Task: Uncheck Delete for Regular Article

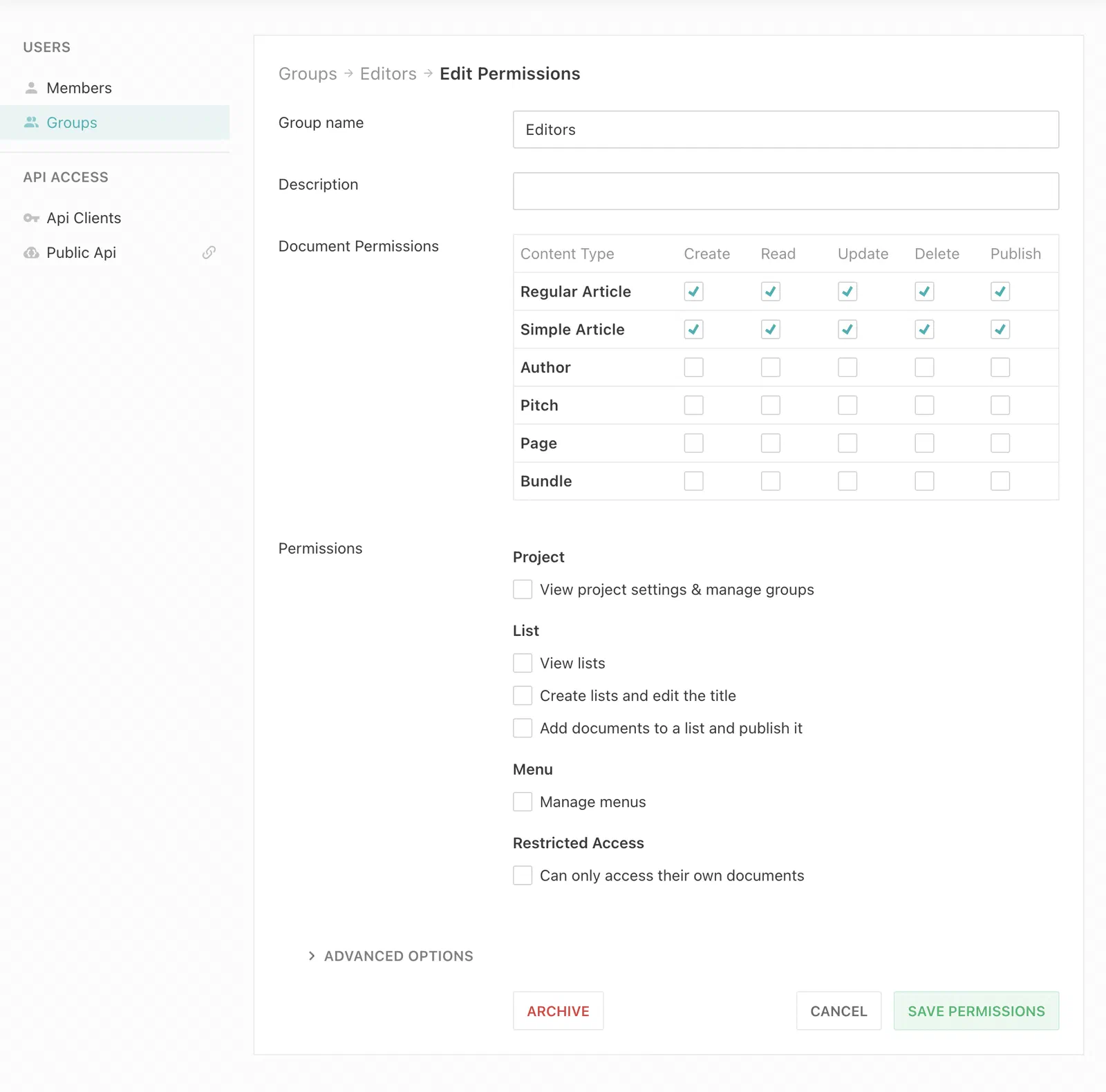Action: tap(924, 292)
